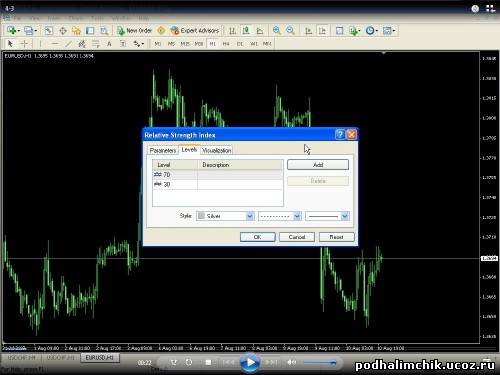500x375 pixels.
Task: Expand the line width dropdown
Action: click(327, 216)
